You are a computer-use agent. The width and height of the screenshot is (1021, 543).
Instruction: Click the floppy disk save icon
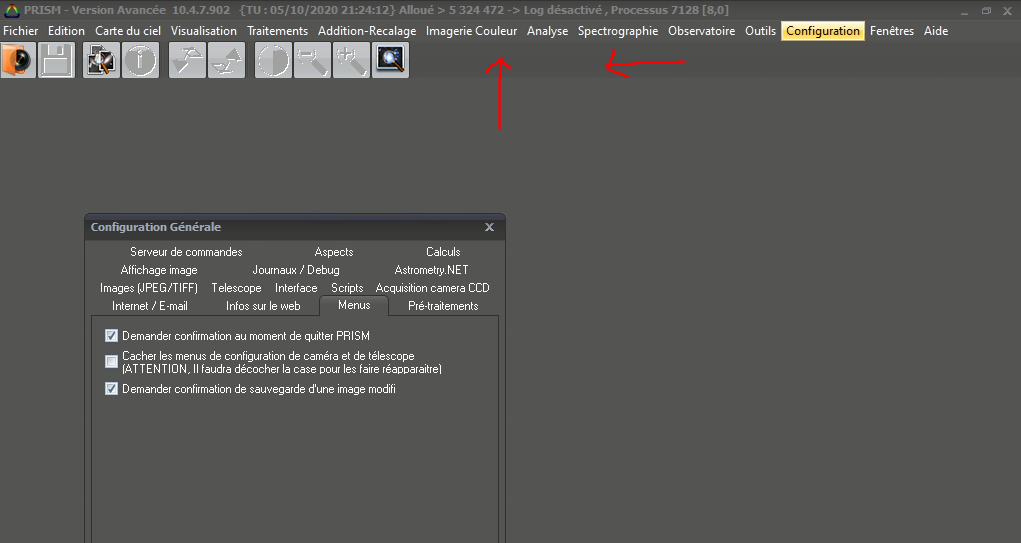(x=57, y=61)
